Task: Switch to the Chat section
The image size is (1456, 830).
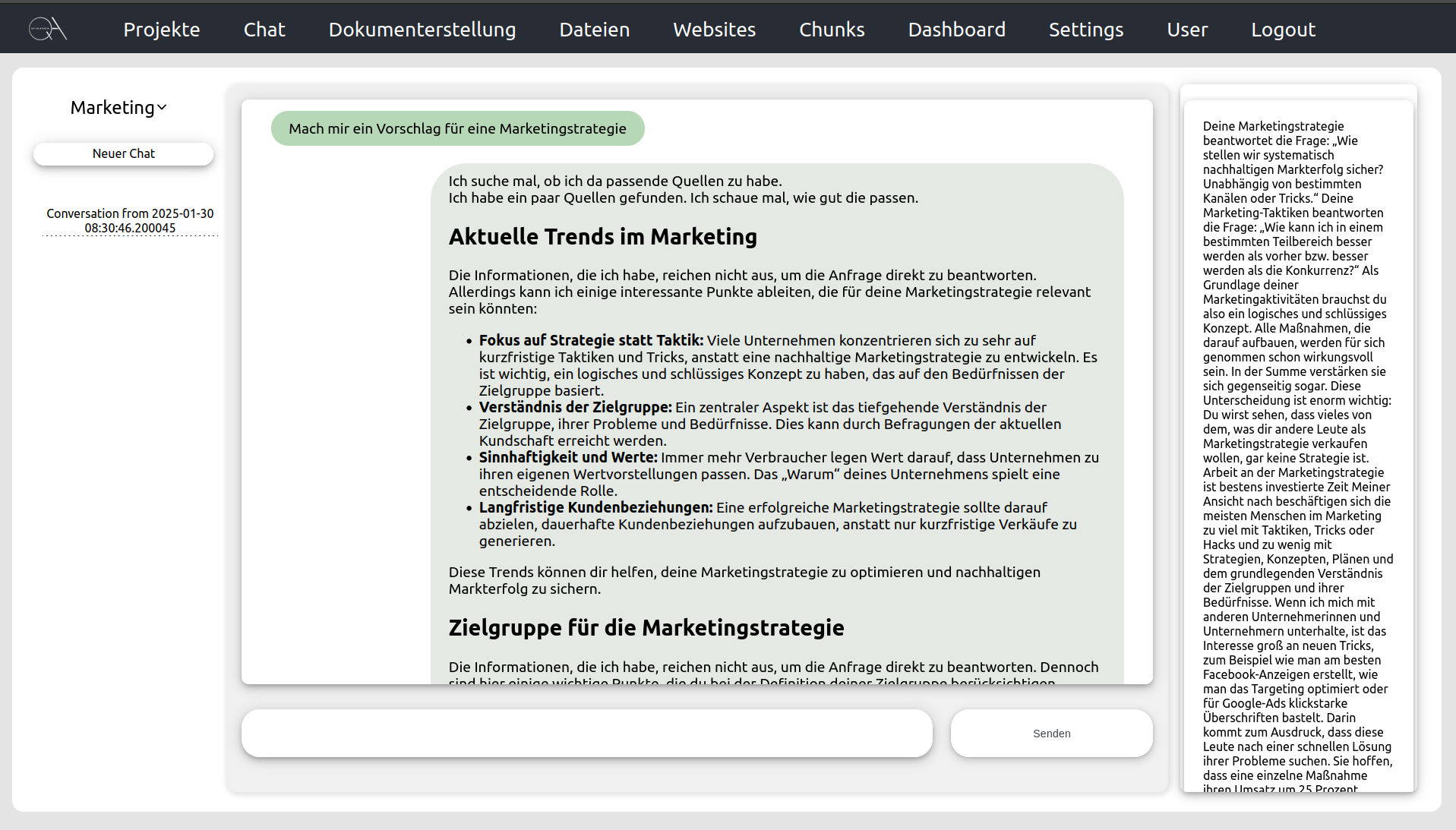Action: pos(264,30)
